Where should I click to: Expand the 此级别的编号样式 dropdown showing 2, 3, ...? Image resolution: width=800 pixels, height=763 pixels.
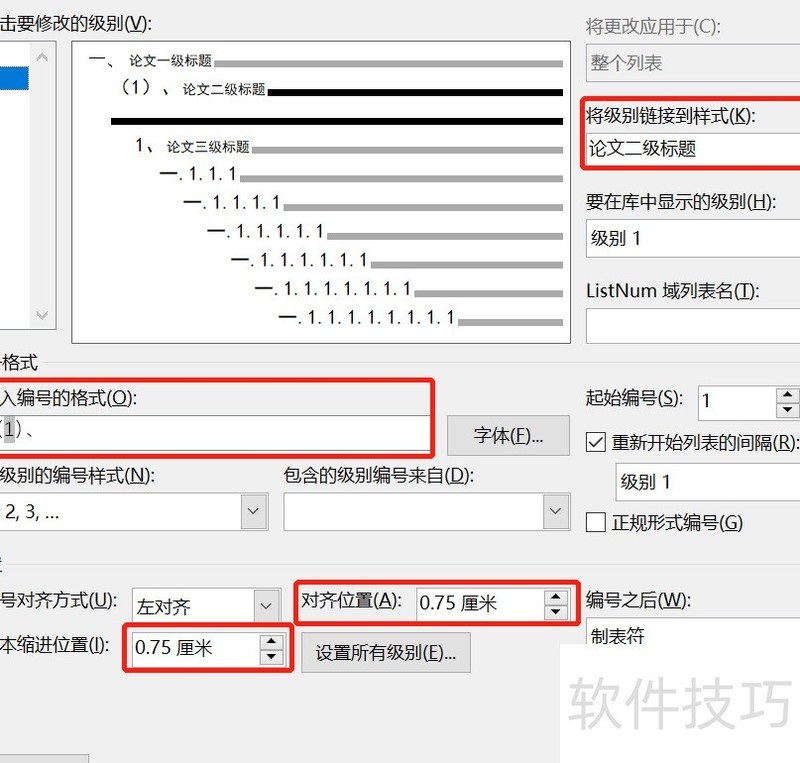[x=253, y=511]
